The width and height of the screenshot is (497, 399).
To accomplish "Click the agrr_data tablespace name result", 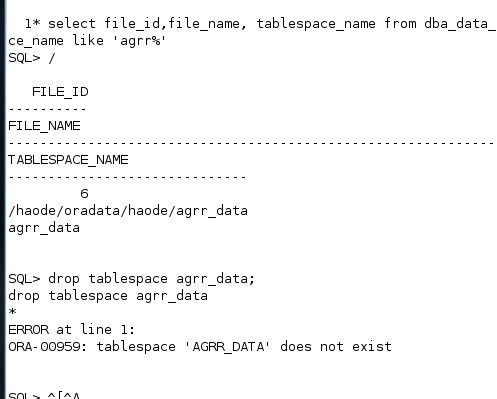I will click(44, 228).
